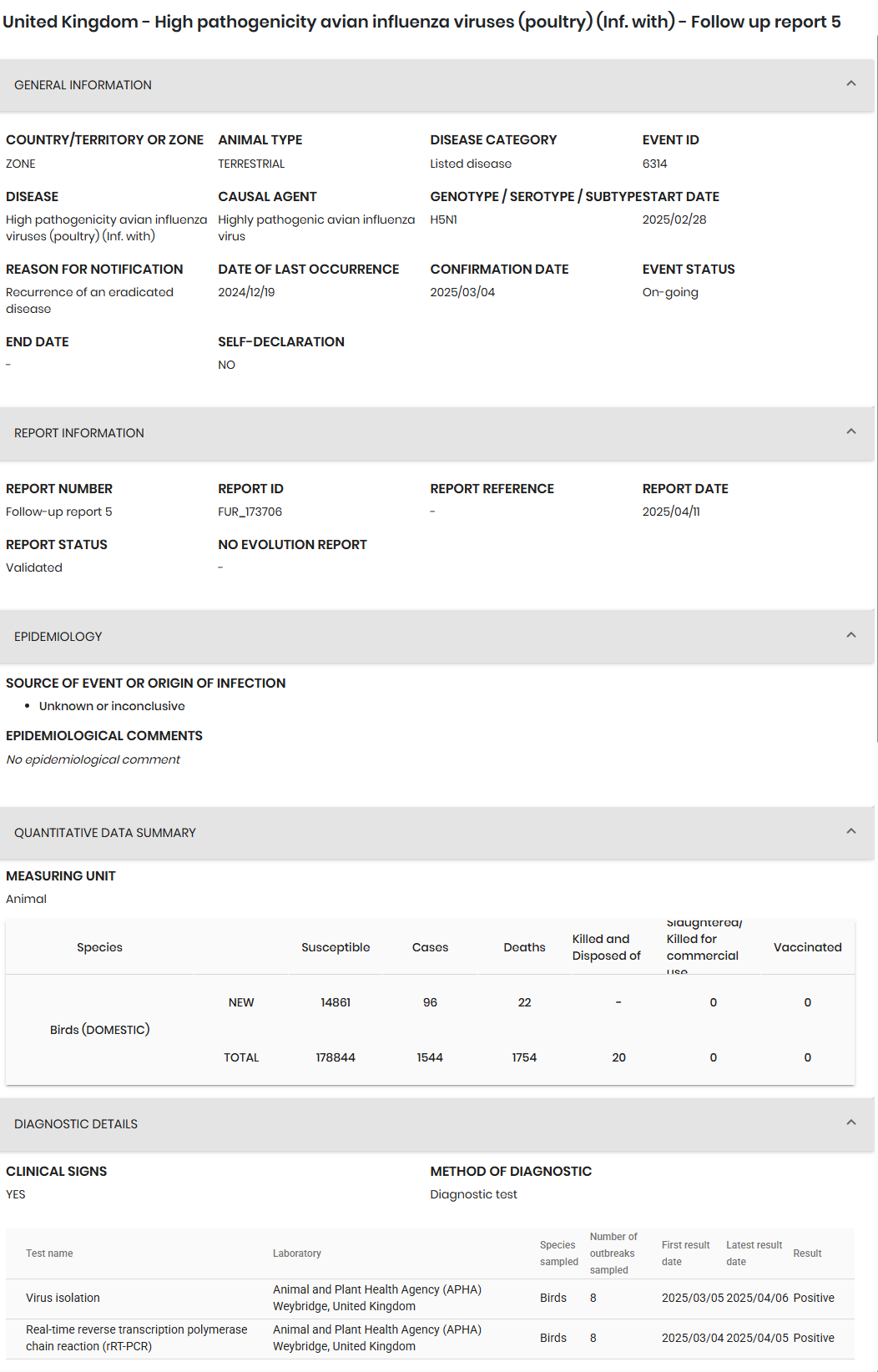Click the Diagnostic Details header label
This screenshot has height=1372, width=878.
click(x=76, y=1124)
